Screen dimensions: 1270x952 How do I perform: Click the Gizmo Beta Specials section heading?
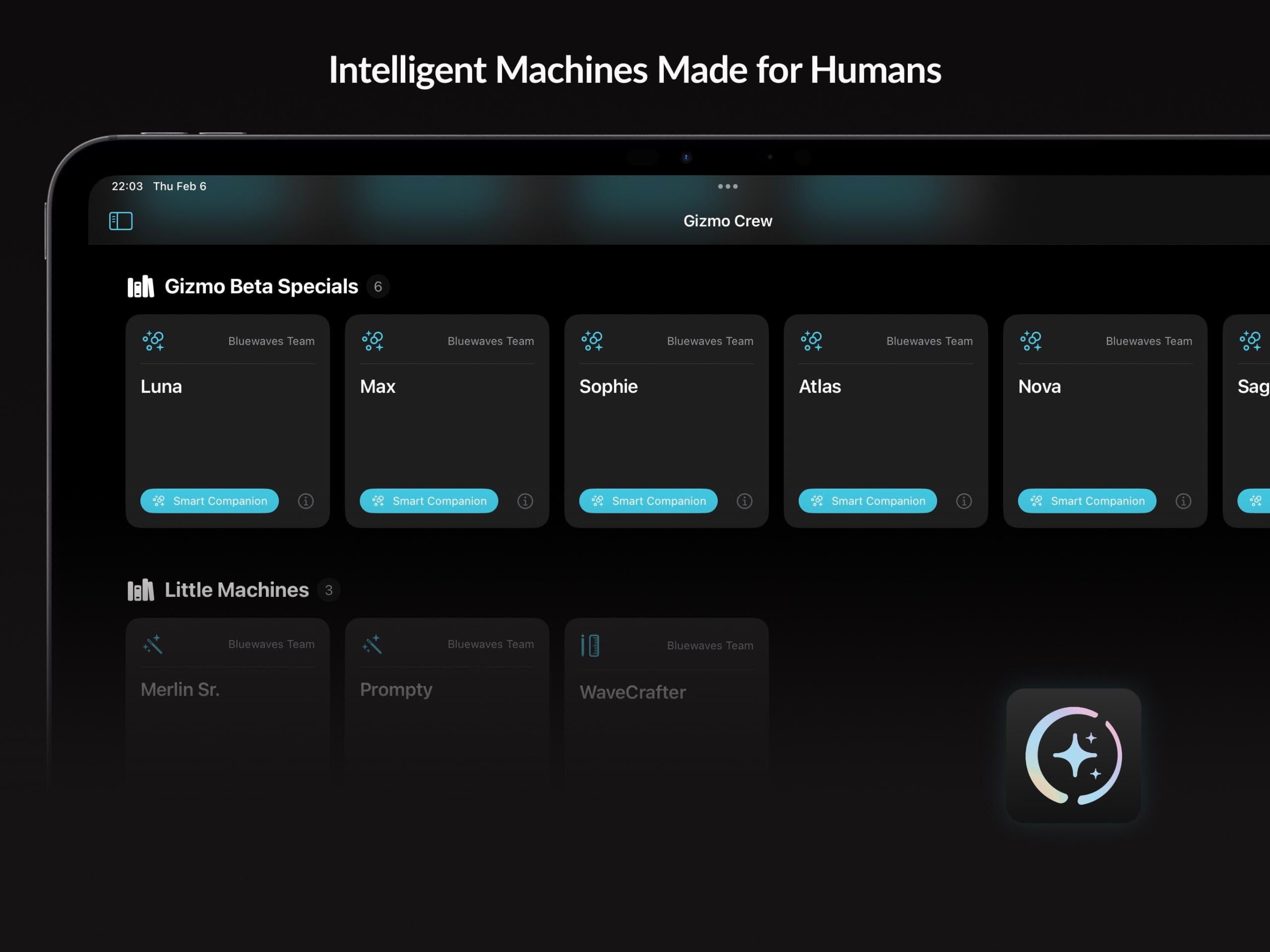click(x=261, y=286)
